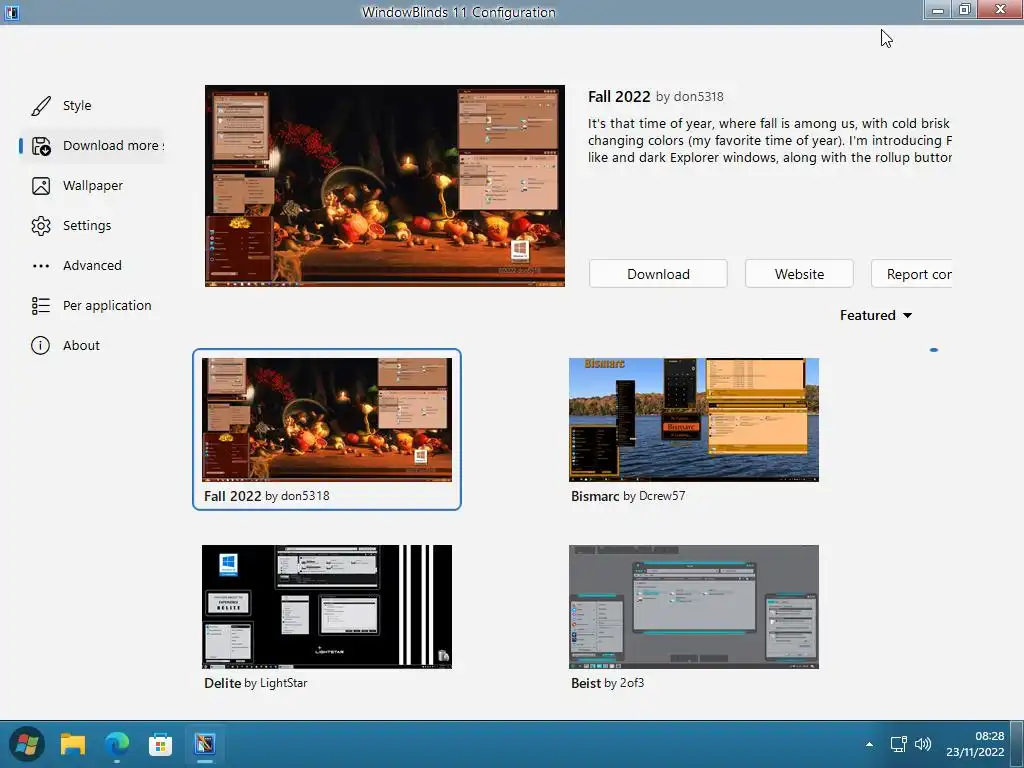
Task: Click the Advanced three-dots icon
Action: (x=40, y=266)
